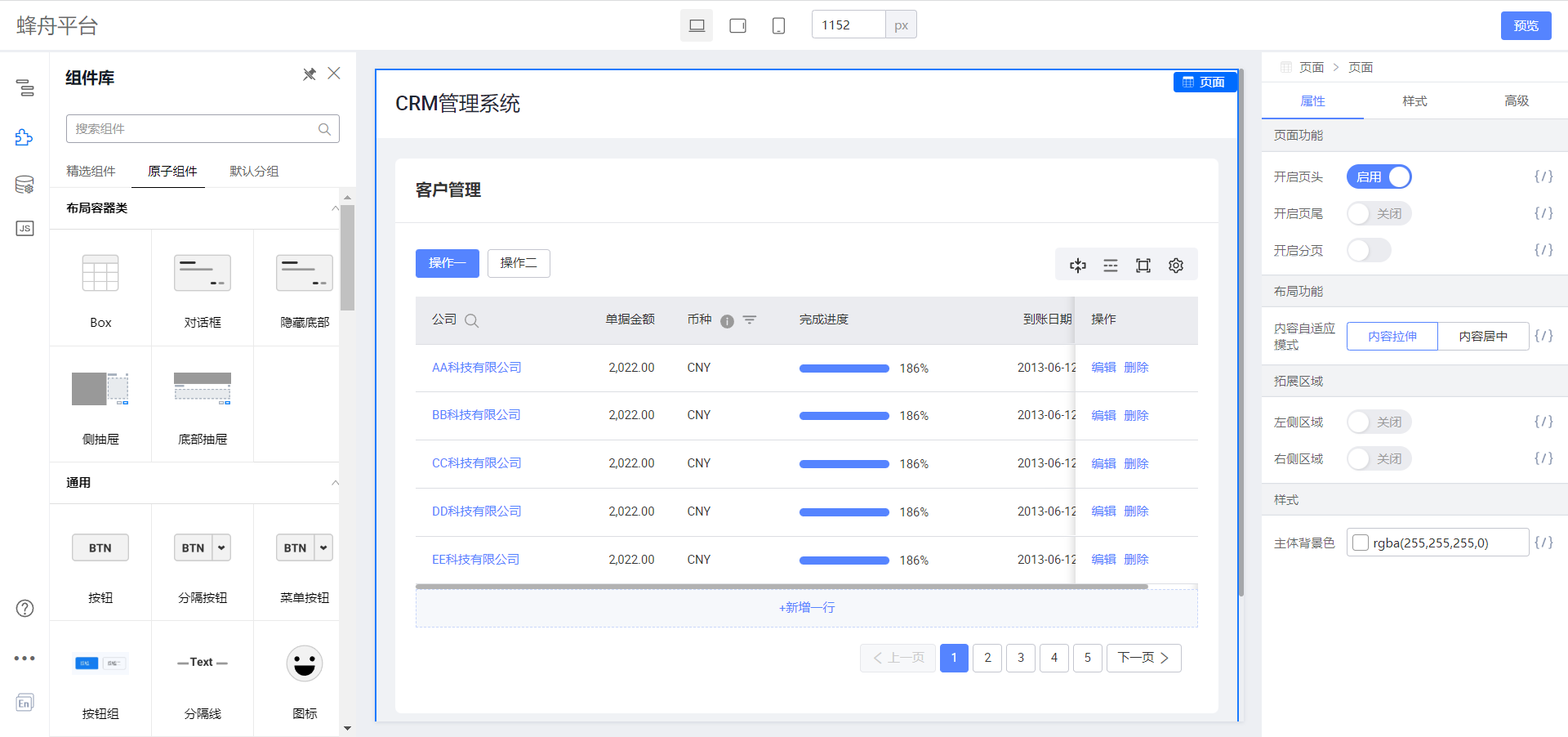Collapse the 通用 section
1568x737 pixels.
335,483
